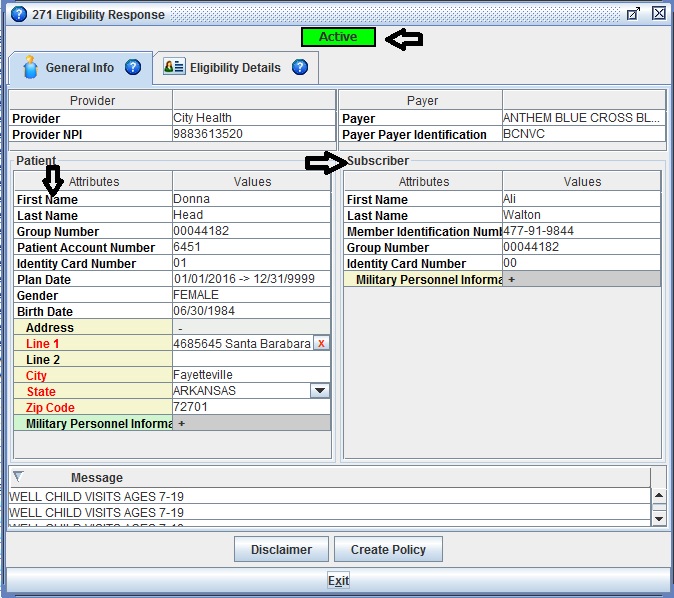
Task: Click the filter triangle icon in Message header
Action: (18, 476)
